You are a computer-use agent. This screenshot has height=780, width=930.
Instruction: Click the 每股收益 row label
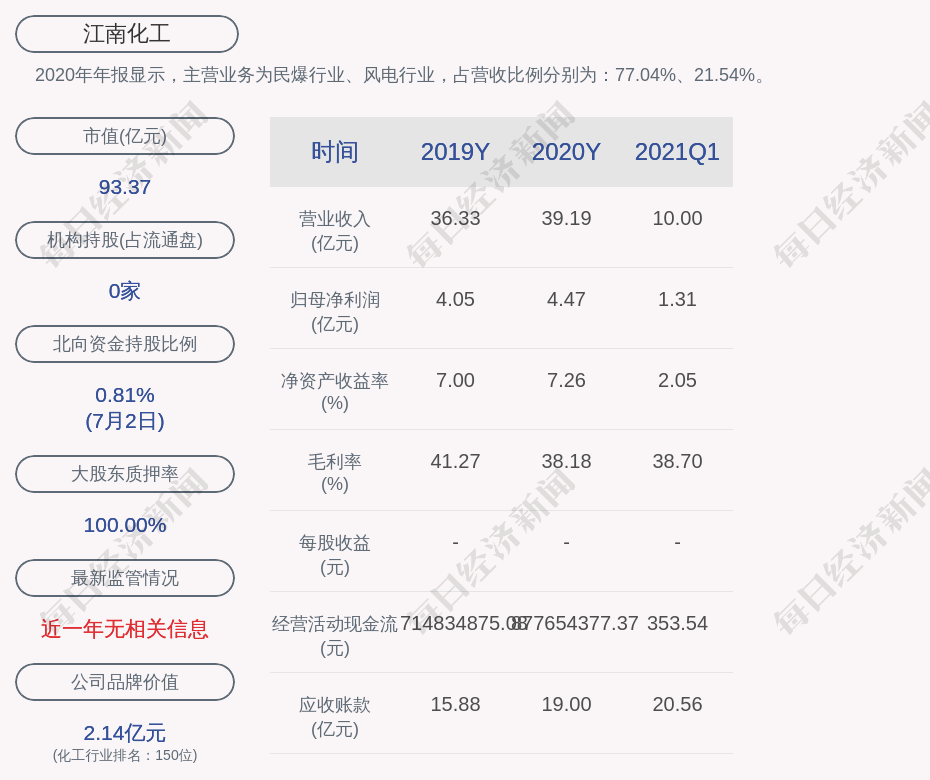pyautogui.click(x=335, y=555)
